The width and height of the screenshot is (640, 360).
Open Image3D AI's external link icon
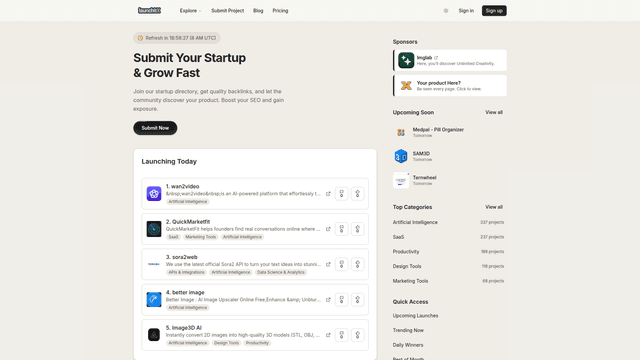coord(328,335)
